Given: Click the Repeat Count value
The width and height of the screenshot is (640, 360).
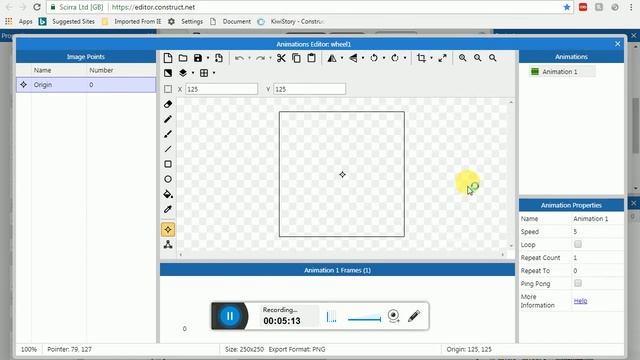Looking at the screenshot, I should coord(575,258).
